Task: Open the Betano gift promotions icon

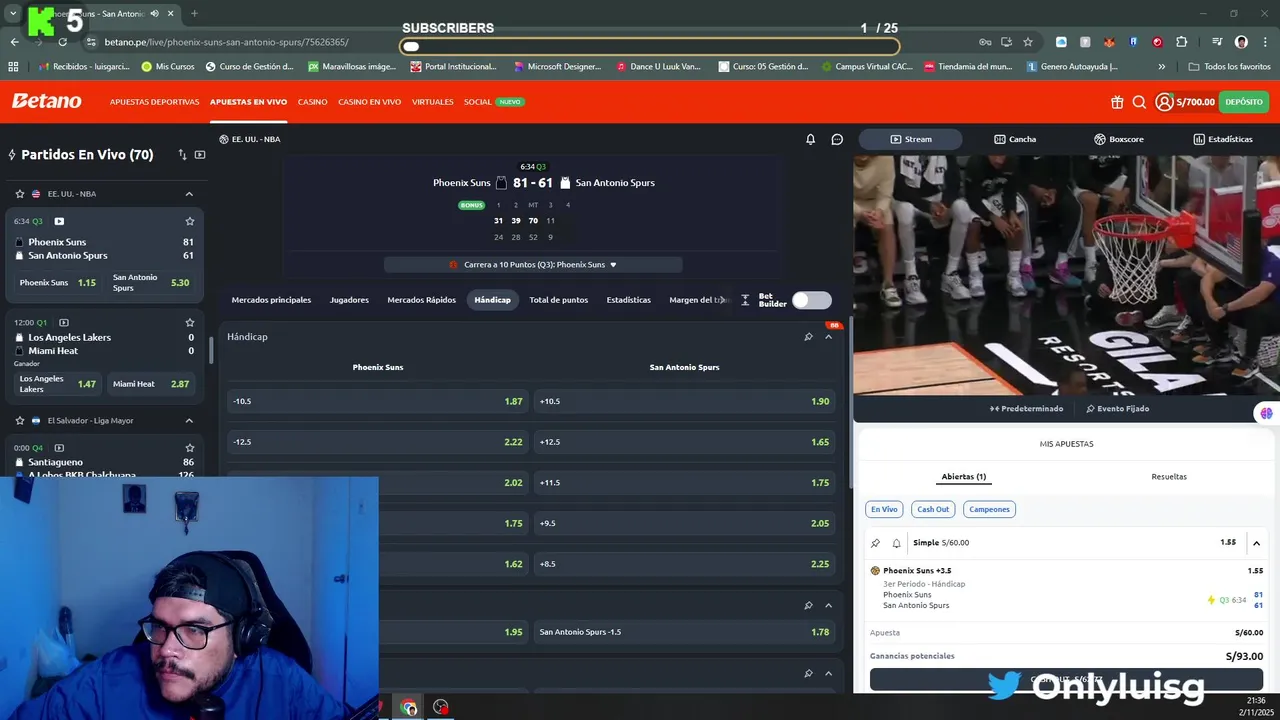Action: click(x=1117, y=102)
